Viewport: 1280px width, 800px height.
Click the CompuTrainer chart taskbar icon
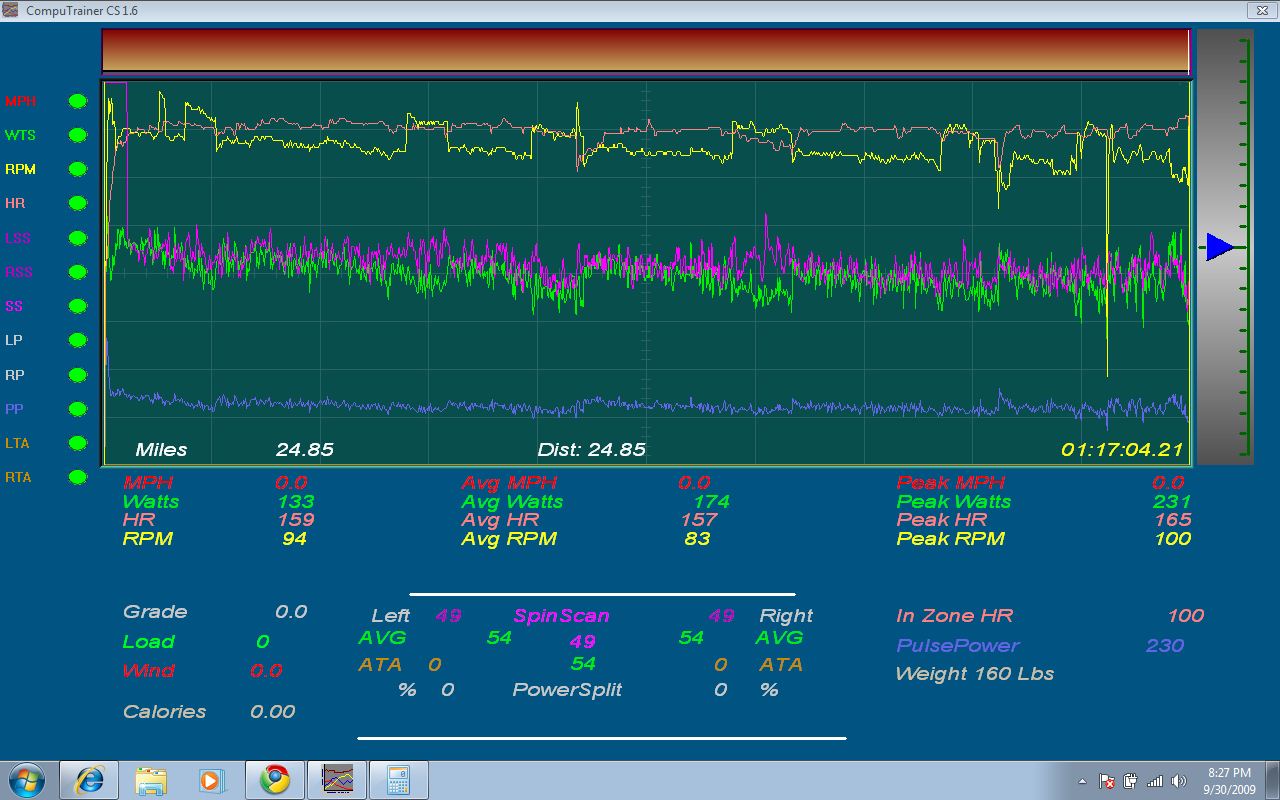tap(337, 780)
